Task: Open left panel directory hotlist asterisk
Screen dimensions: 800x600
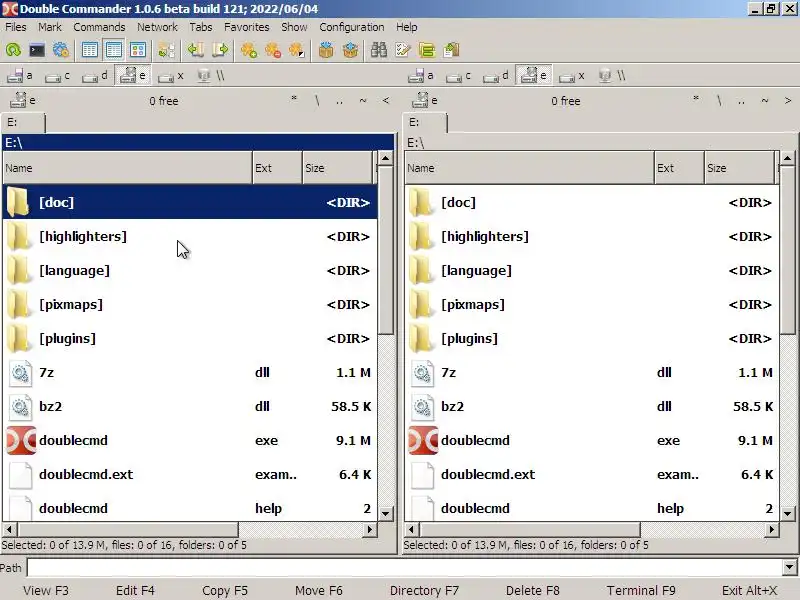Action: (x=294, y=100)
